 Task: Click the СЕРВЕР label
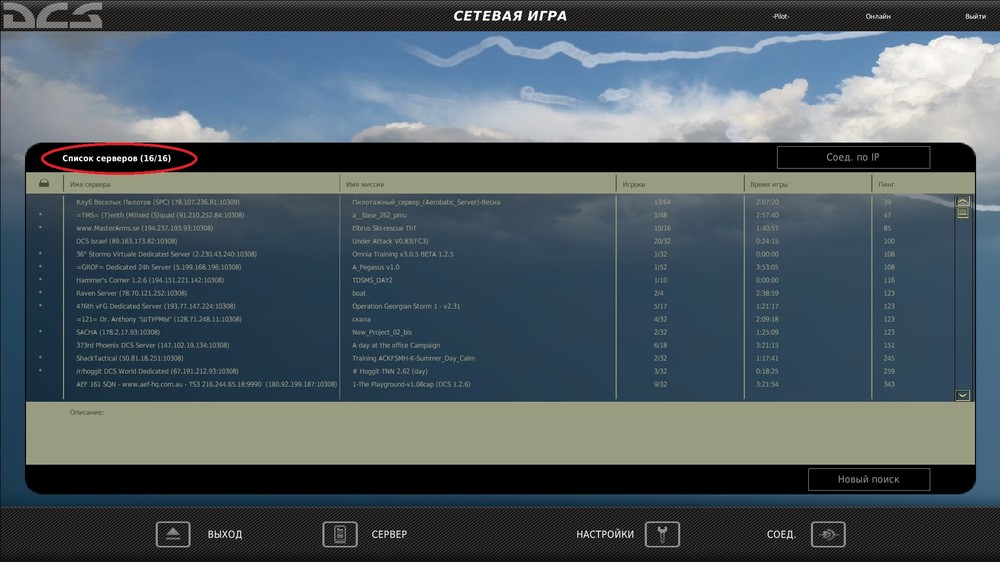coord(389,535)
